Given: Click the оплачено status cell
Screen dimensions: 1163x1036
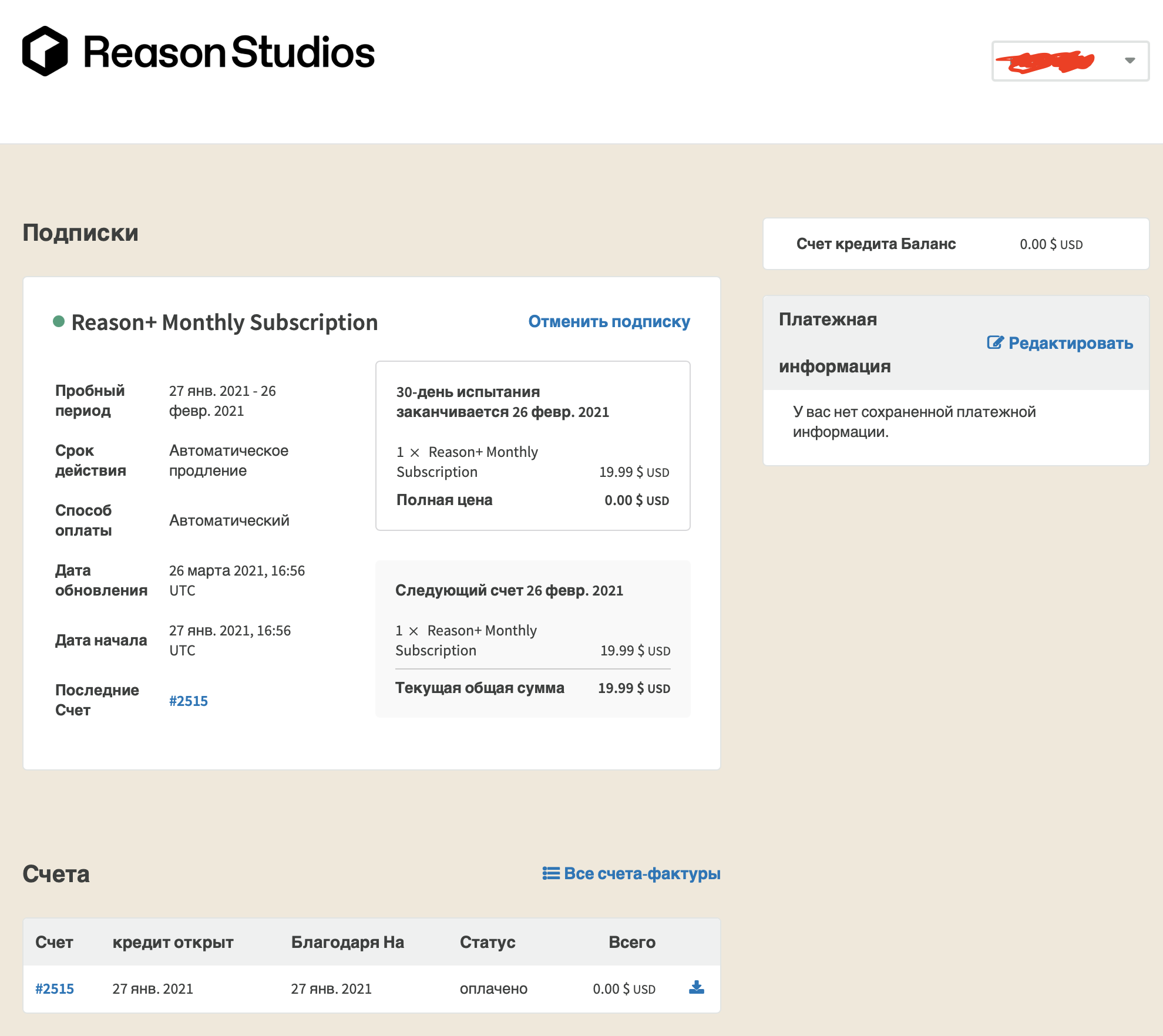Looking at the screenshot, I should pyautogui.click(x=493, y=989).
